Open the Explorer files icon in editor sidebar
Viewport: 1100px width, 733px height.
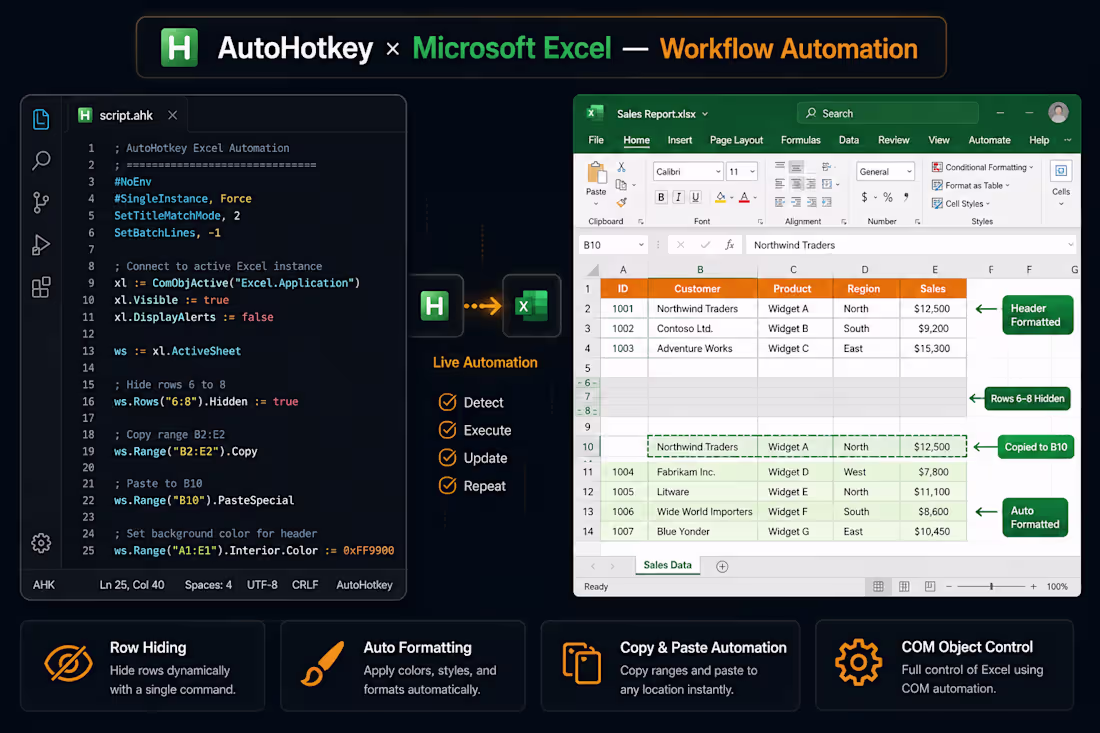[x=41, y=119]
